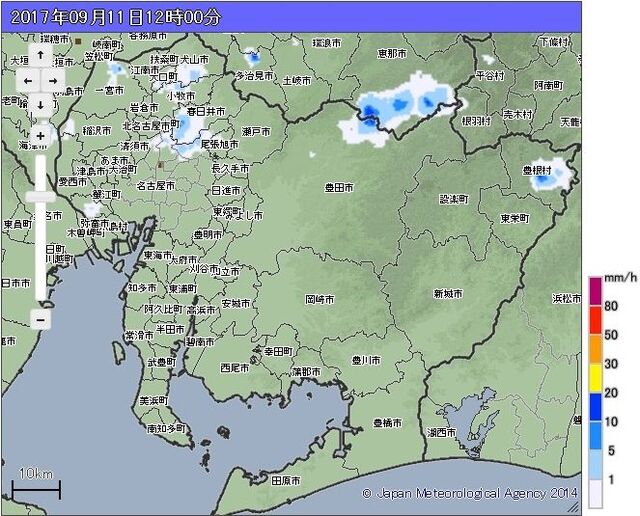Click the 根羽村 map label
The image size is (640, 516).
tap(476, 121)
